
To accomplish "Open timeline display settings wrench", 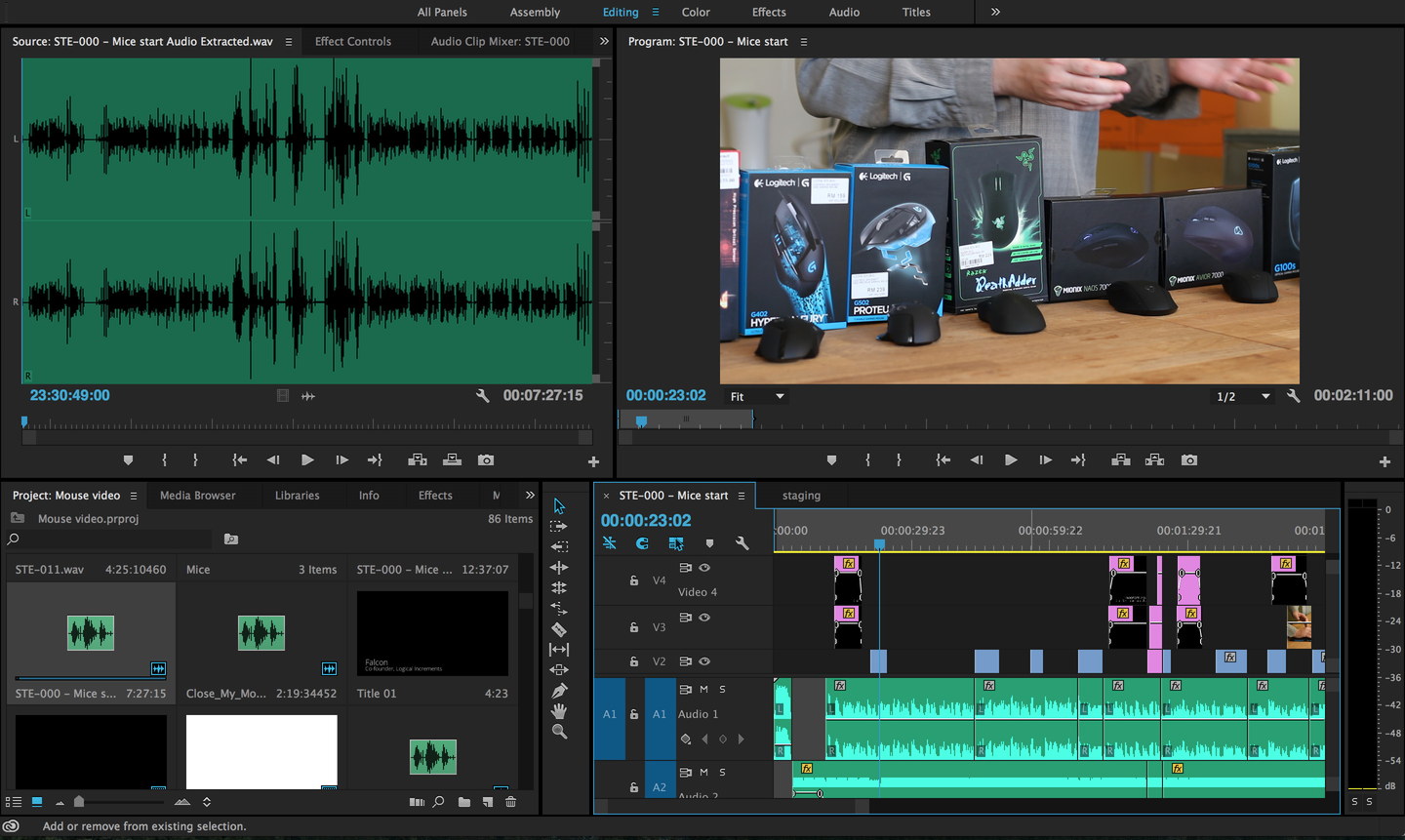I will point(742,543).
